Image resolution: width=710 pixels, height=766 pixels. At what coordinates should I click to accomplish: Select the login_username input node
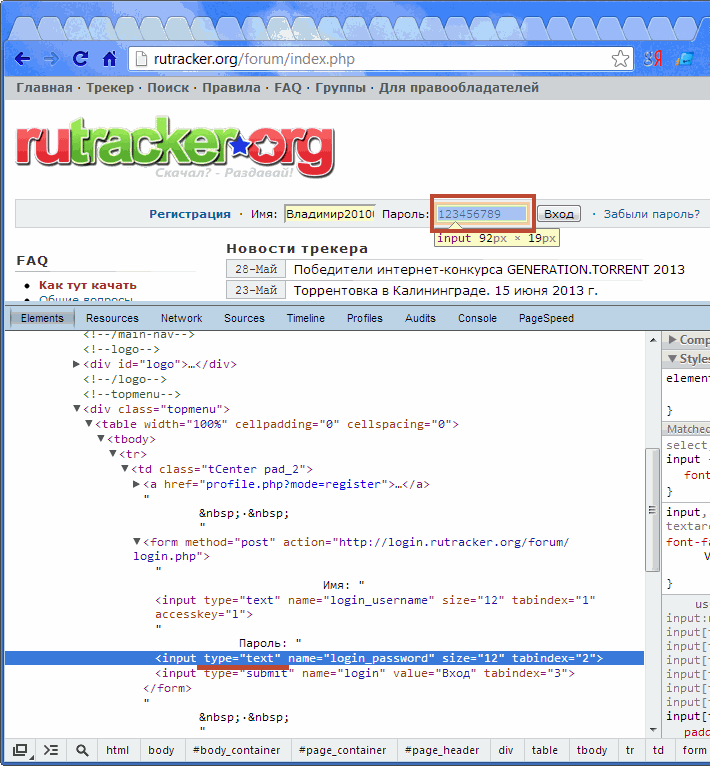click(375, 607)
